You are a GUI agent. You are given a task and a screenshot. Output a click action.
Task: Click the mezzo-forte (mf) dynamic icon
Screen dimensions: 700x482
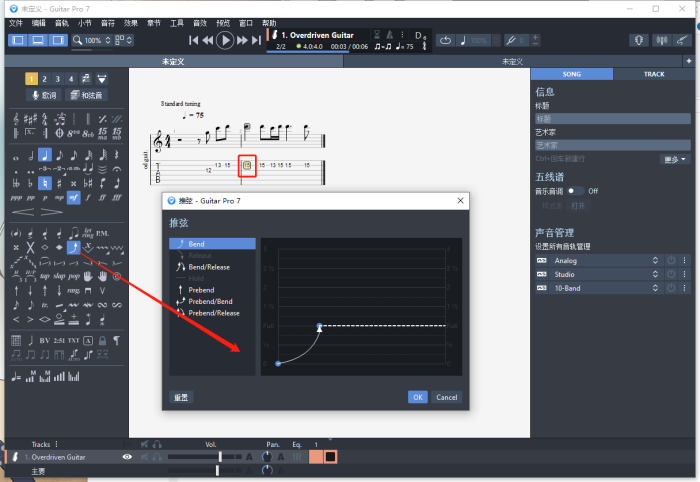pos(73,198)
